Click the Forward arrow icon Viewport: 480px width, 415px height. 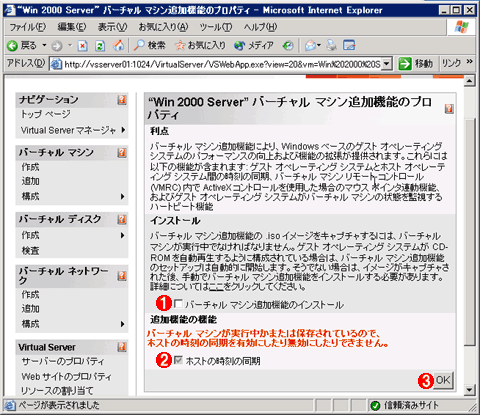[57, 46]
